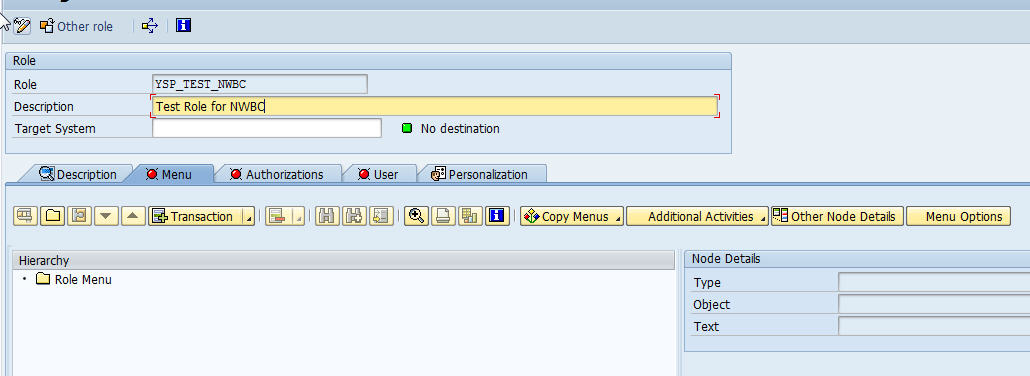
Task: Create a new folder in the menu toolbar
Action: tap(53, 216)
